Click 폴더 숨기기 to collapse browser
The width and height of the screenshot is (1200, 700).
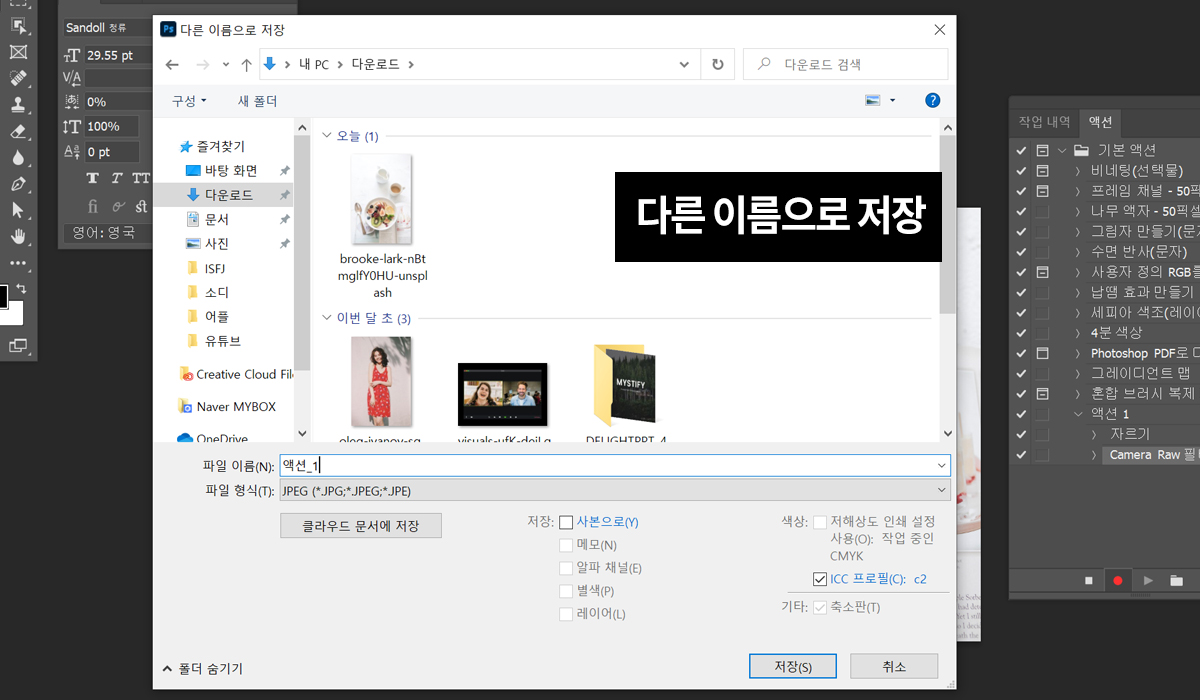[x=203, y=669]
